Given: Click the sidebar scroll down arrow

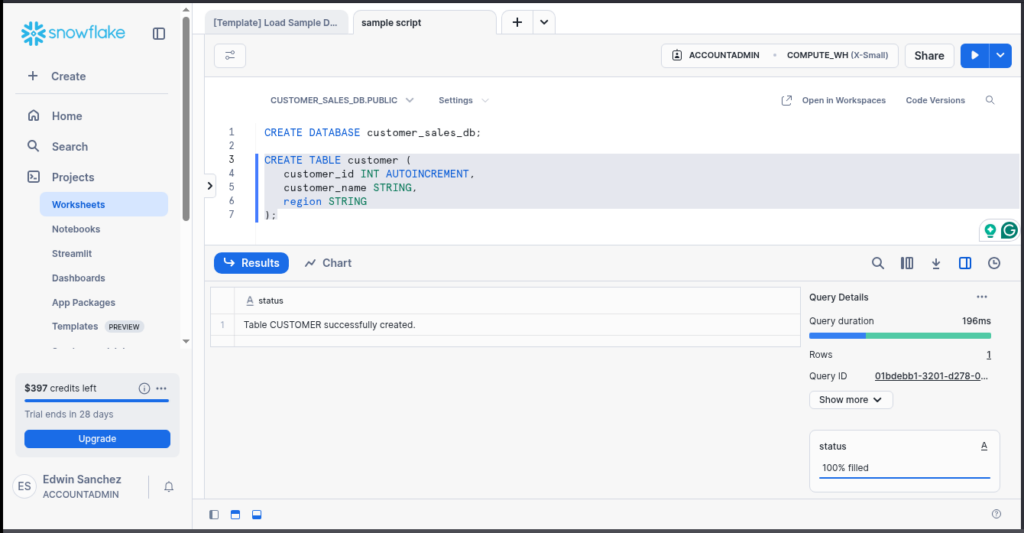Looking at the screenshot, I should click(x=186, y=341).
